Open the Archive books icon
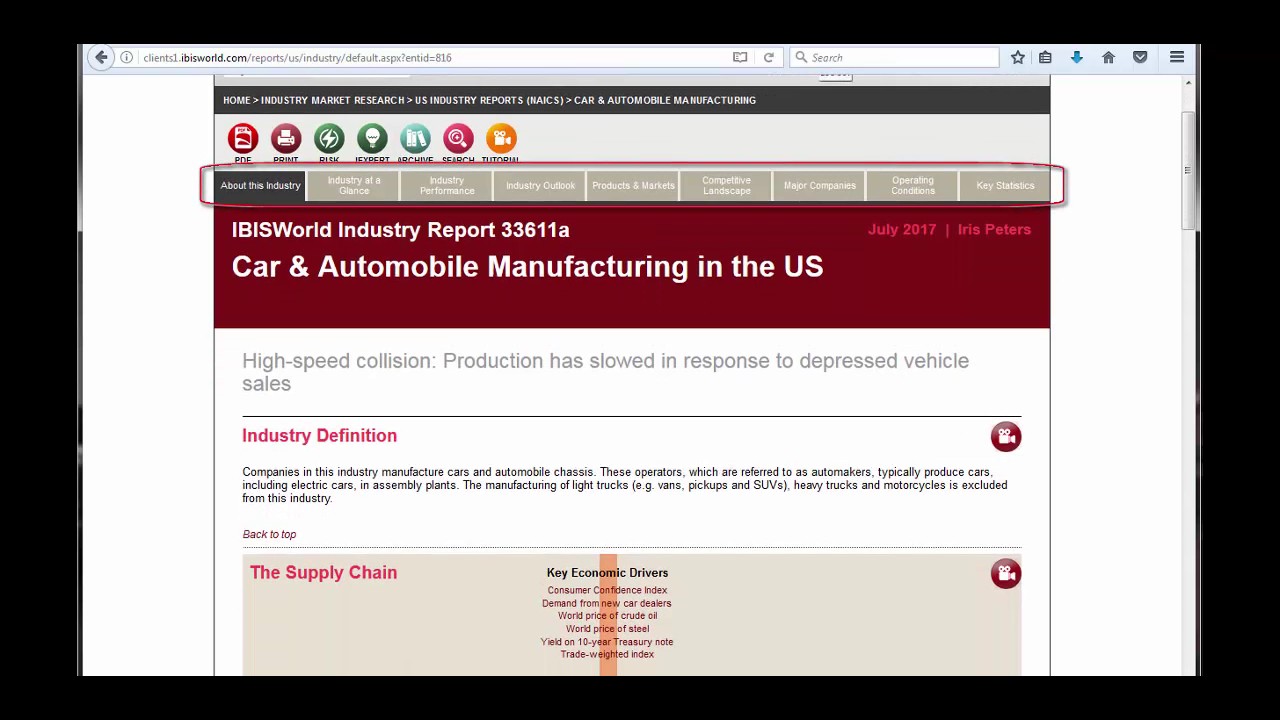Screen dimensions: 1280x720 click(x=415, y=138)
